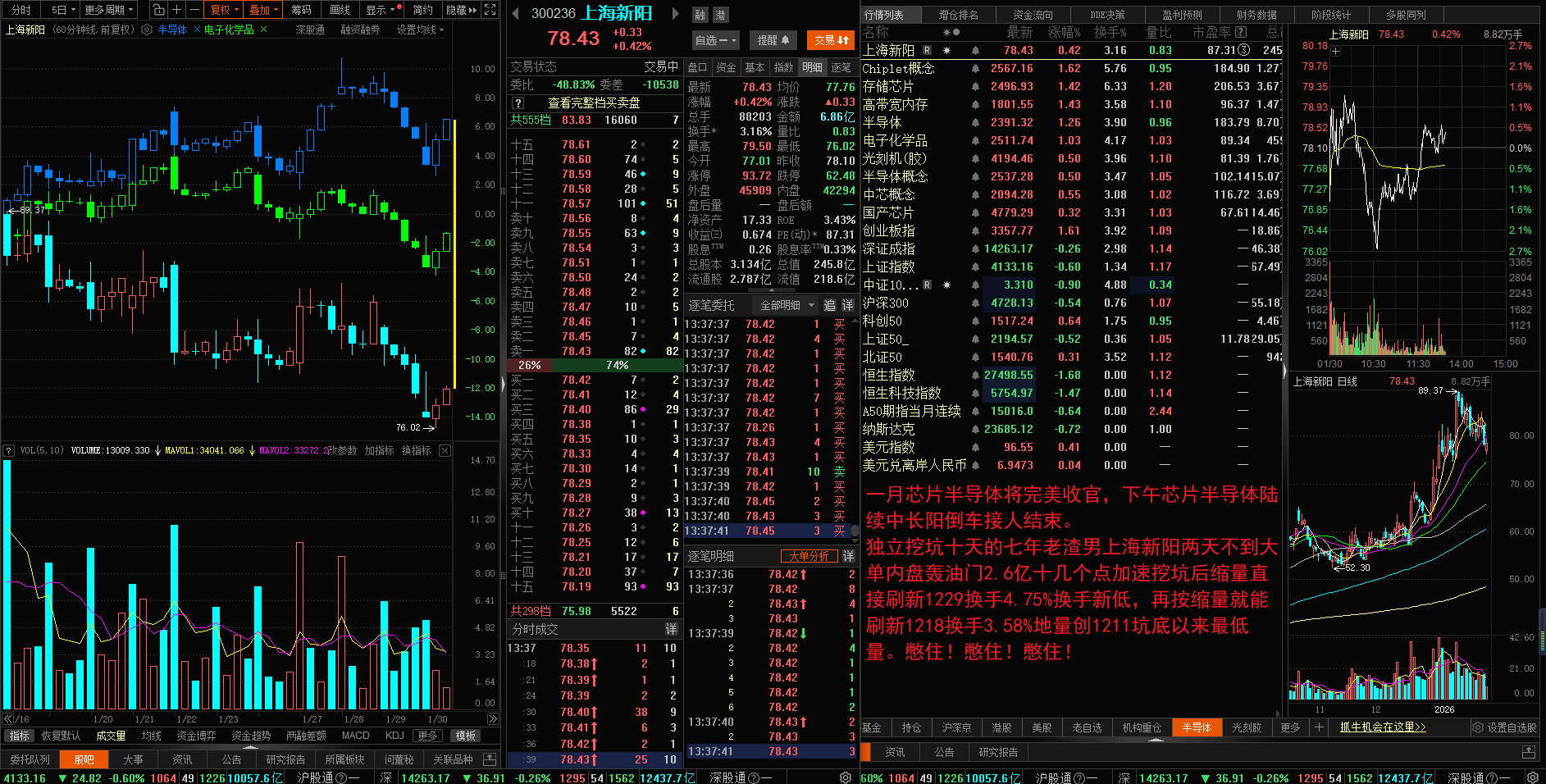Remove 半导体 overlay with blue X
The image size is (1546, 784).
197,30
